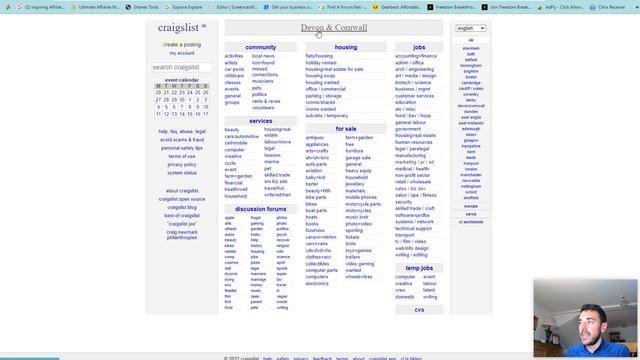Image resolution: width=640 pixels, height=360 pixels.
Task: Open rants & raves under community
Action: click(266, 101)
